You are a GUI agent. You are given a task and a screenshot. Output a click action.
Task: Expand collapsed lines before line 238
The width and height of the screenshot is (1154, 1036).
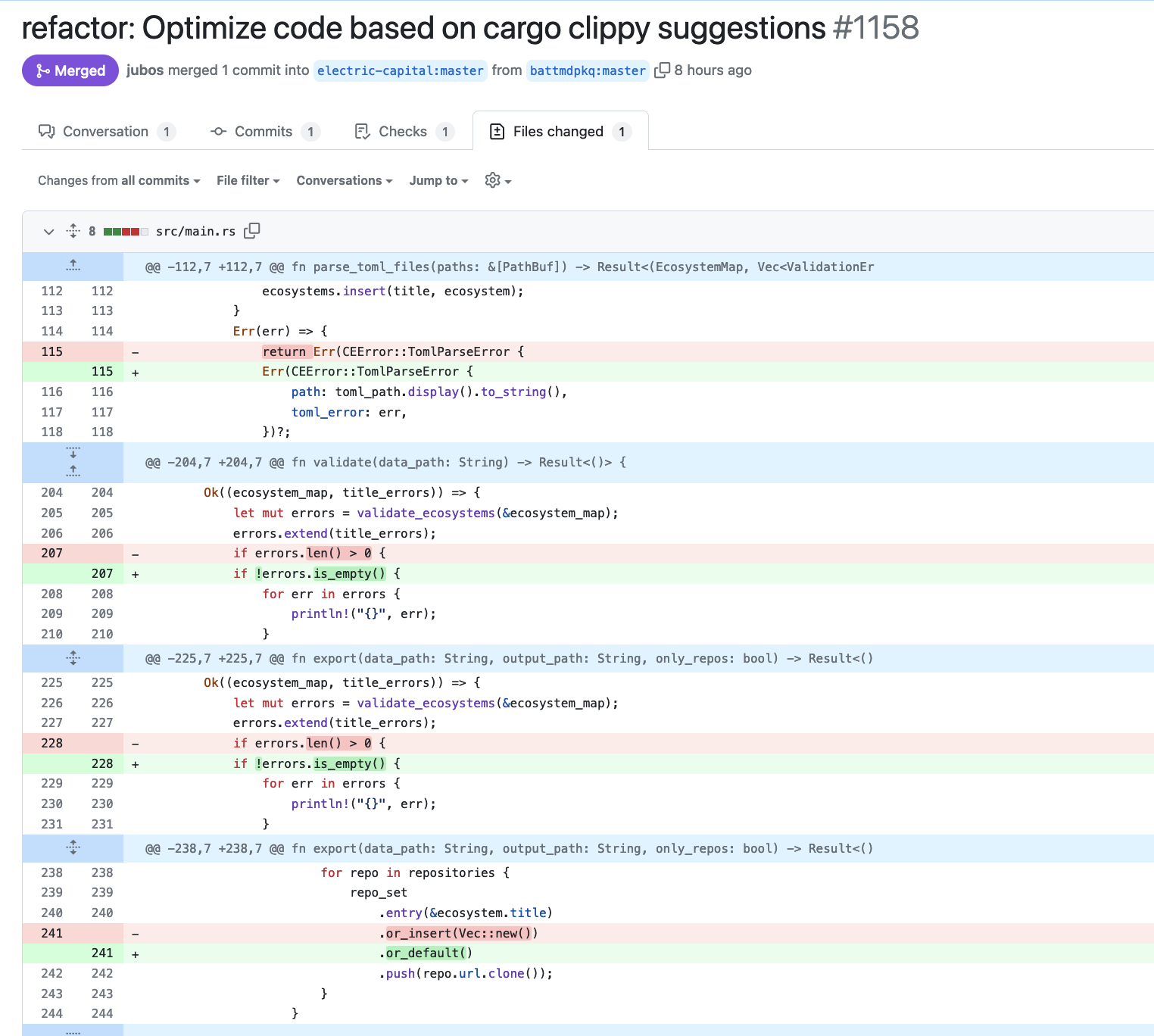pyautogui.click(x=73, y=848)
